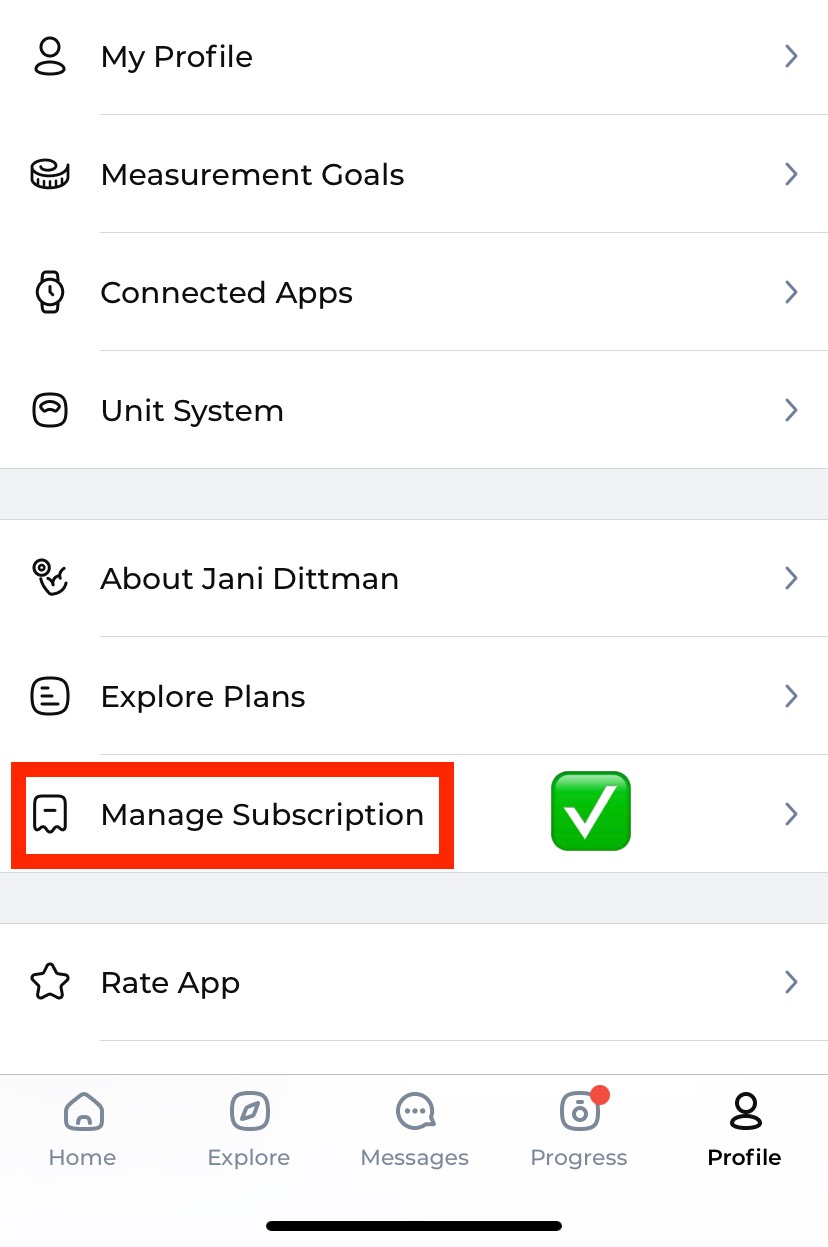The height and width of the screenshot is (1247, 828).
Task: Select the Home tab house icon
Action: click(x=82, y=1110)
